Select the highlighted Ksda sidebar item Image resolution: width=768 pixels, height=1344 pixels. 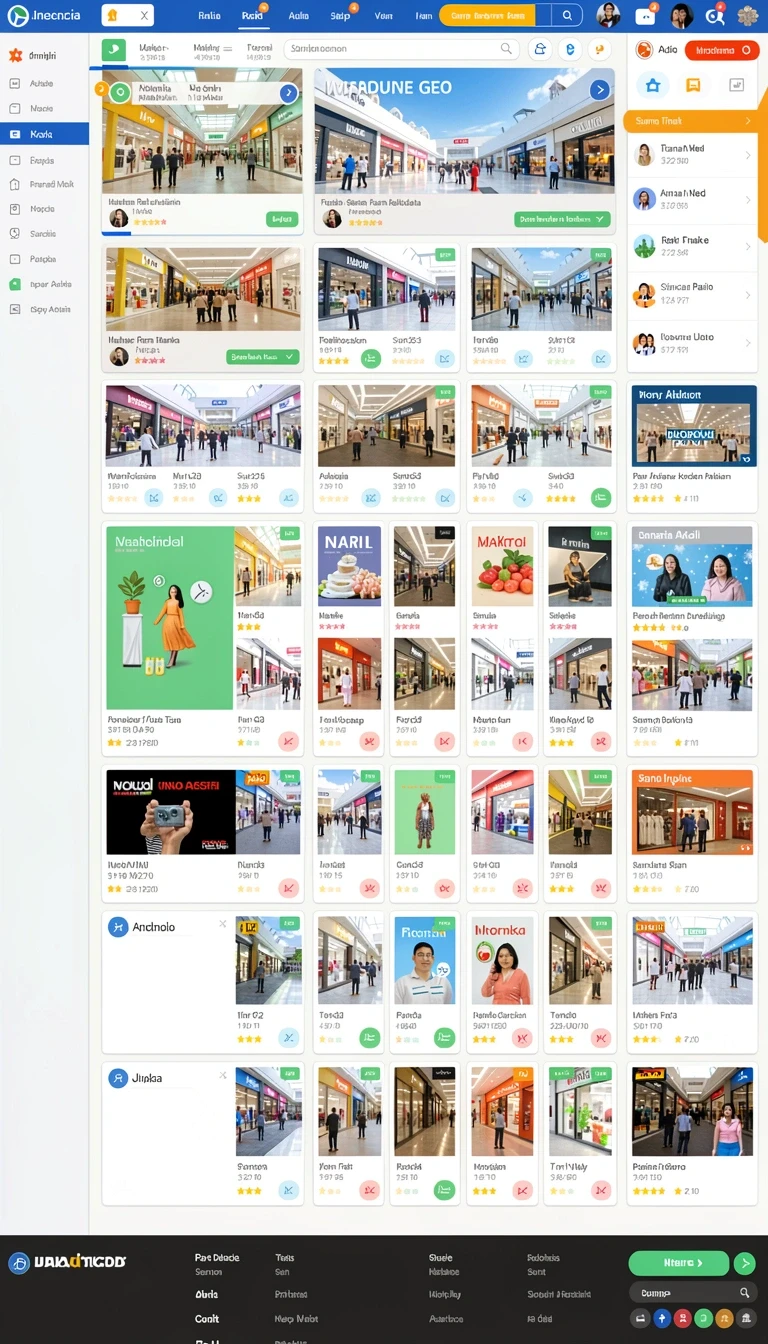point(44,134)
